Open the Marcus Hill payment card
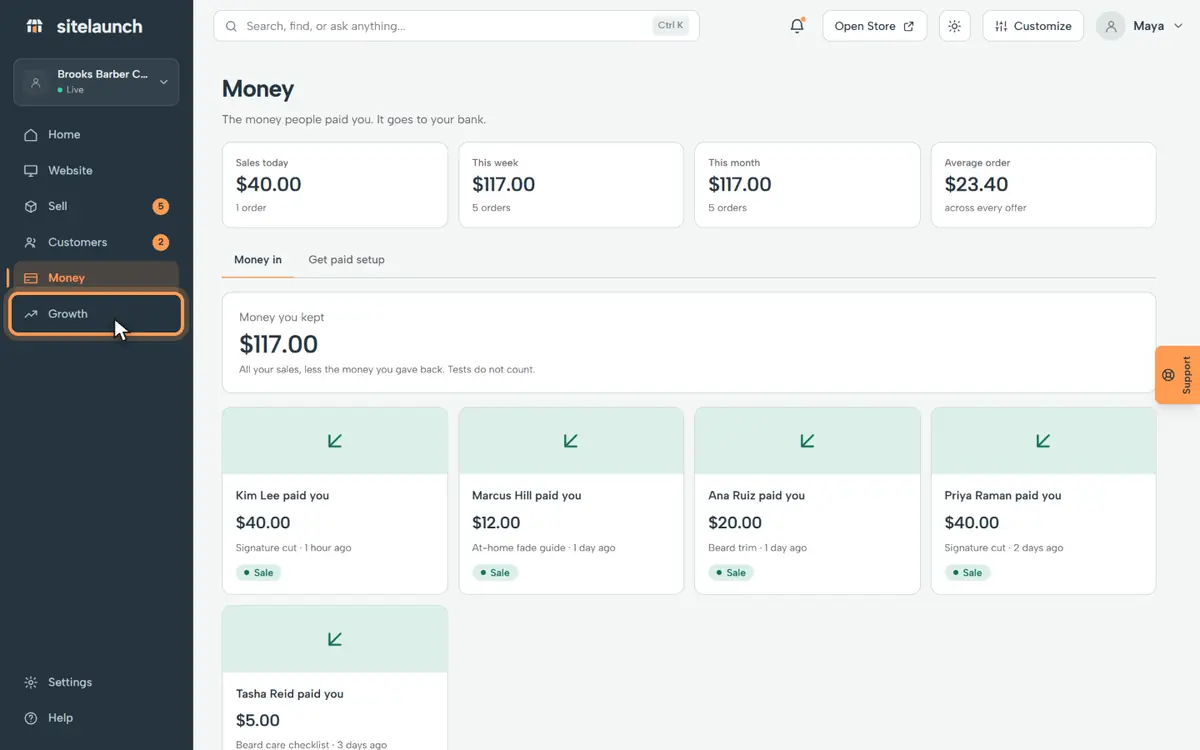 (x=571, y=501)
